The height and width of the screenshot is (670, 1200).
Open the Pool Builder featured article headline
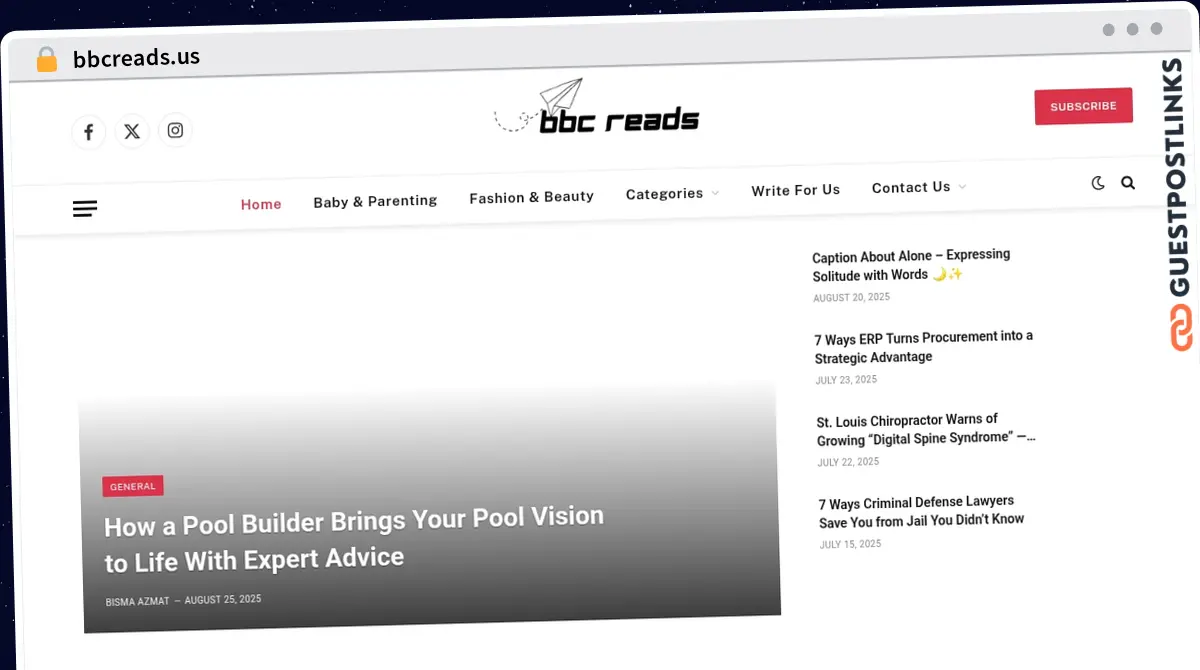pos(354,538)
